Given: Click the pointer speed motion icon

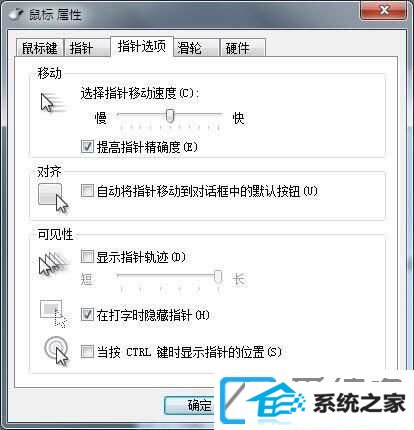Looking at the screenshot, I should (54, 103).
